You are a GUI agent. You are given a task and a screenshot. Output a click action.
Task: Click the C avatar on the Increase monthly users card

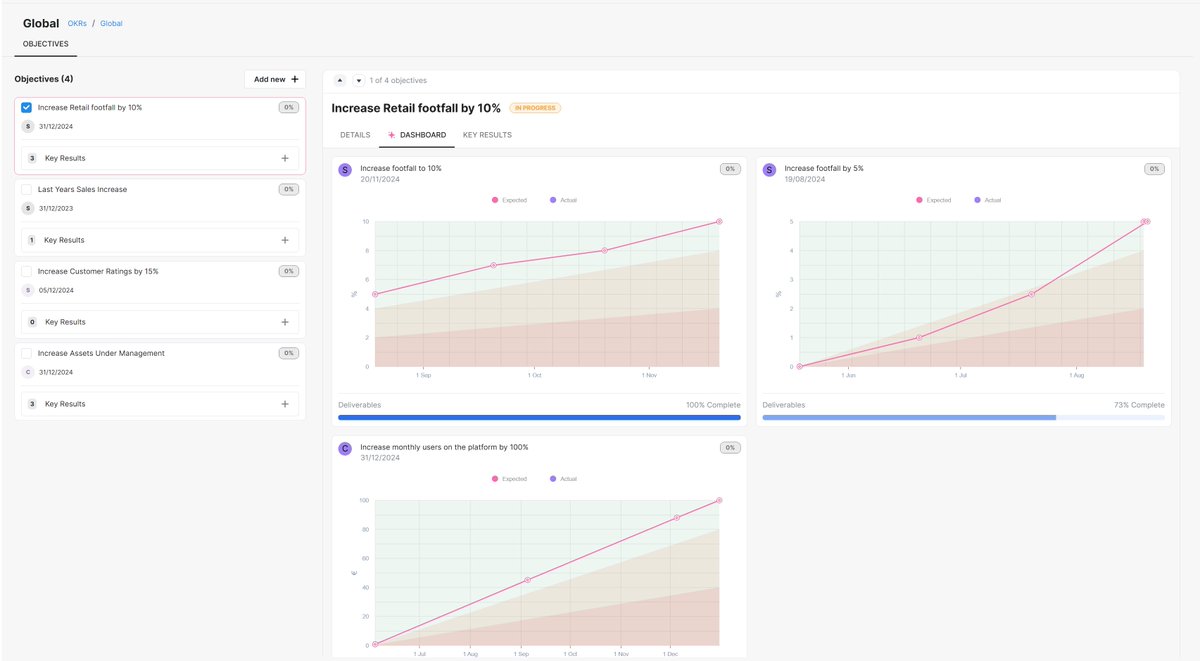tap(345, 450)
